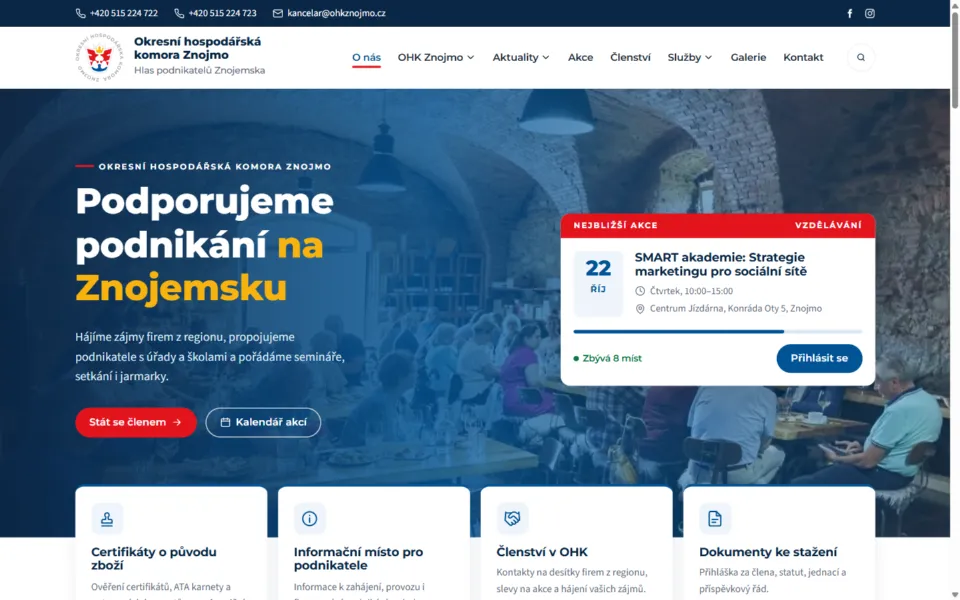Click the info icon on Informační místo card
The image size is (960, 600).
pyautogui.click(x=309, y=519)
